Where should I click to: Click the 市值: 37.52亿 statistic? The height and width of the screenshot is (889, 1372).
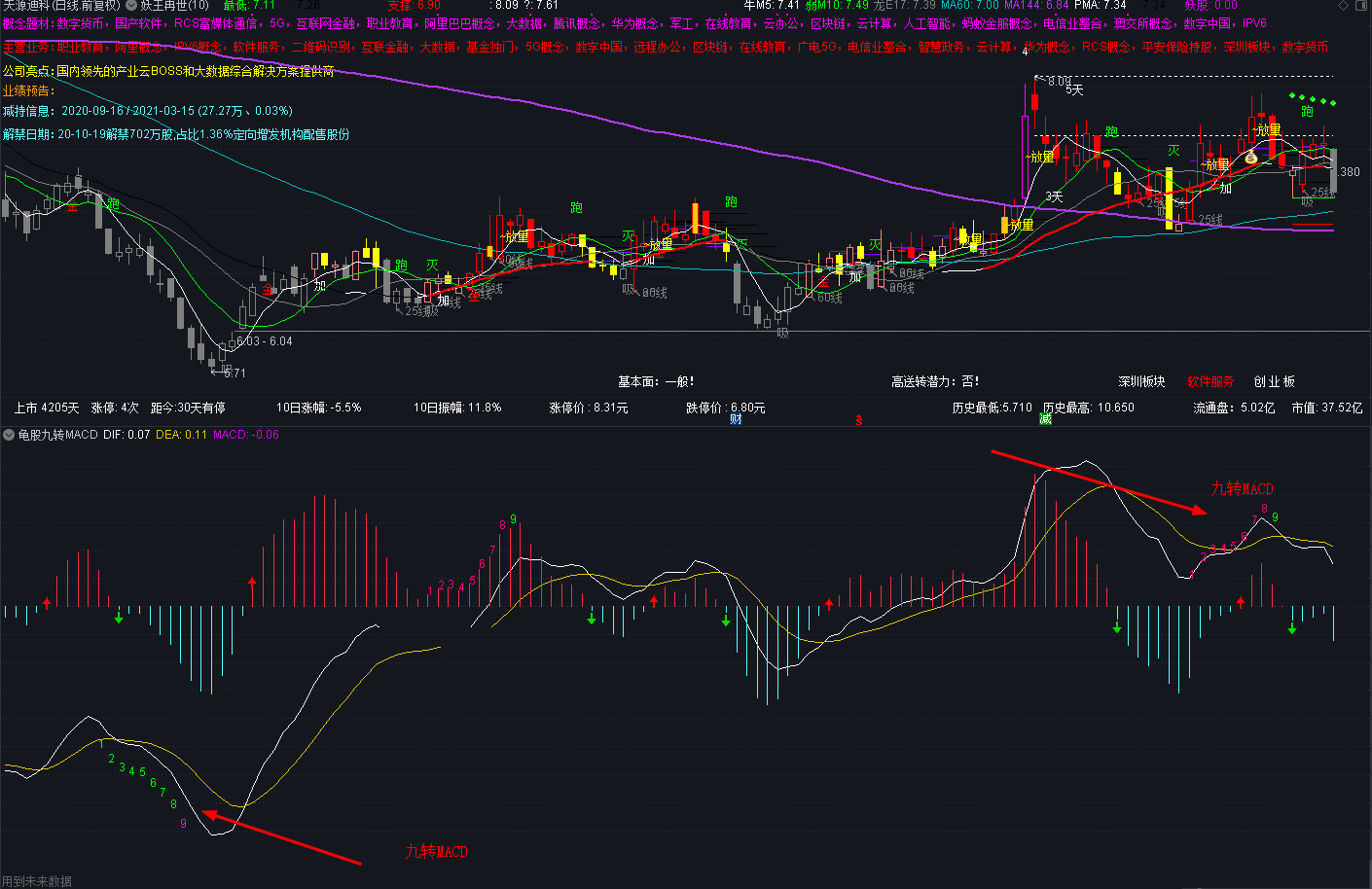[1327, 408]
